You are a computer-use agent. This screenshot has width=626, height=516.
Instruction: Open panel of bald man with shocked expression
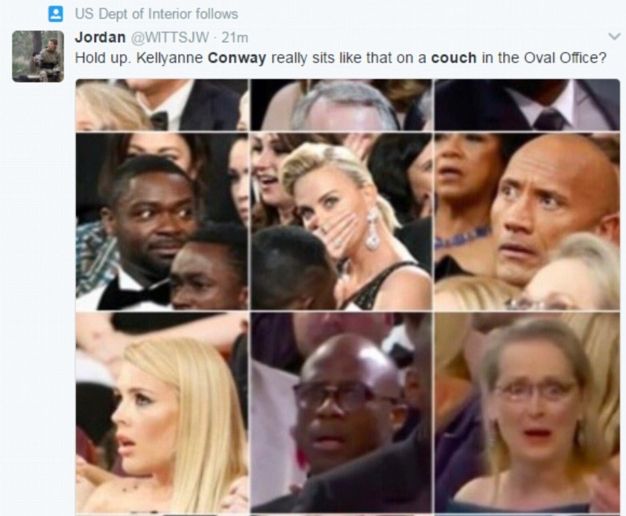coord(527,221)
